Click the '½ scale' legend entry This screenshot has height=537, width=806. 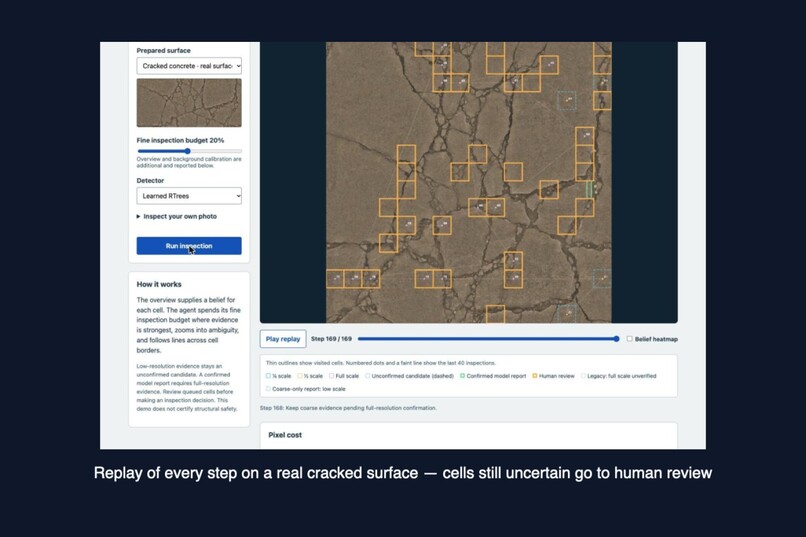pyautogui.click(x=310, y=376)
